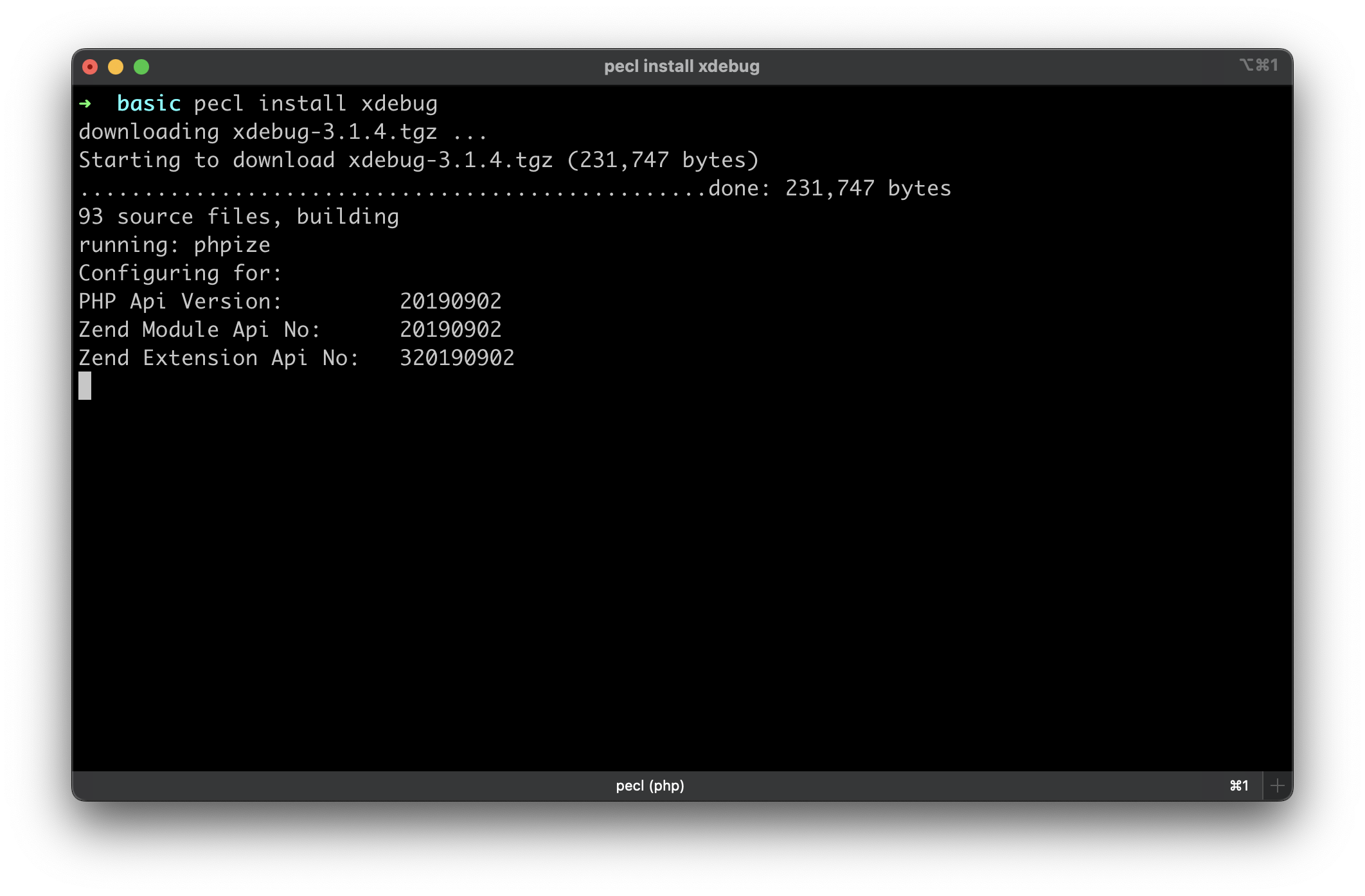This screenshot has width=1365, height=896.
Task: Maximize the window with green button
Action: tap(141, 67)
